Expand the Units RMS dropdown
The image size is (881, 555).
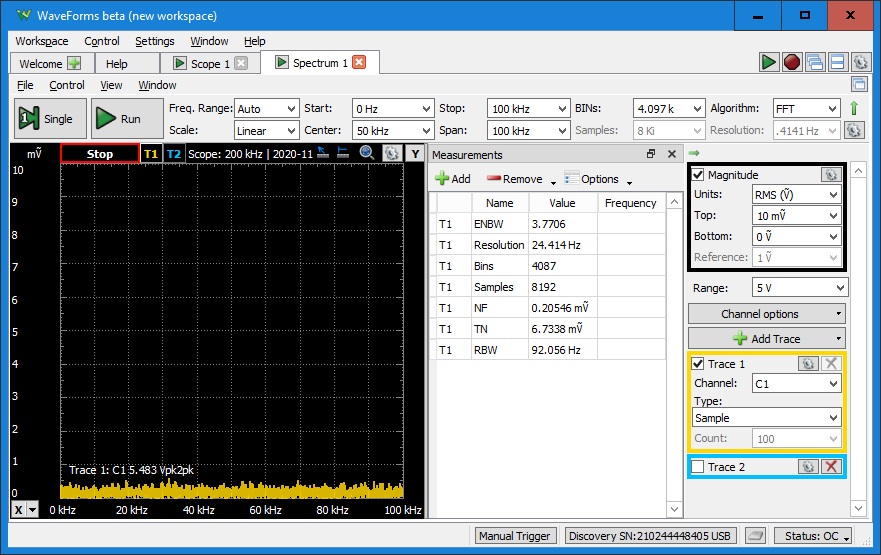coord(795,195)
